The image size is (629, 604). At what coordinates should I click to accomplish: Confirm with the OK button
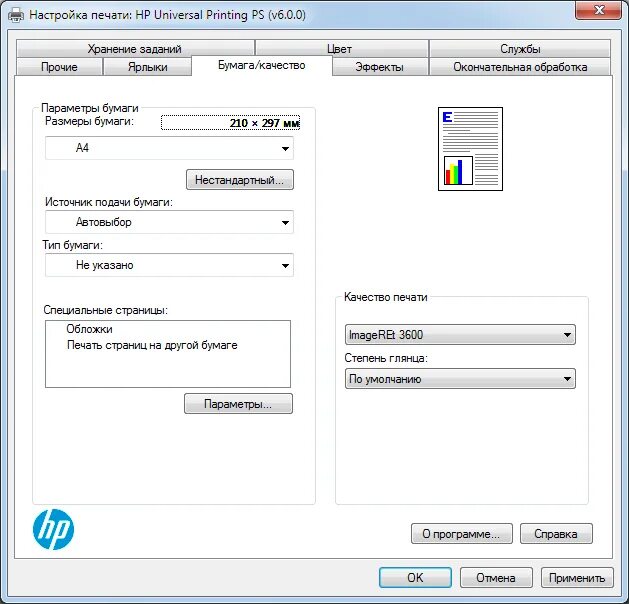415,578
